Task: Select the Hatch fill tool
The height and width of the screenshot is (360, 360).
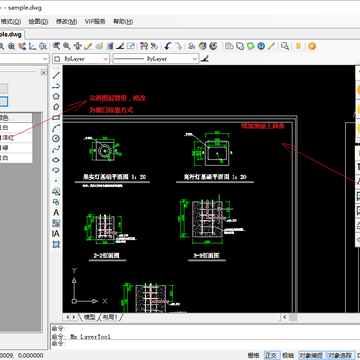Action: point(56,244)
